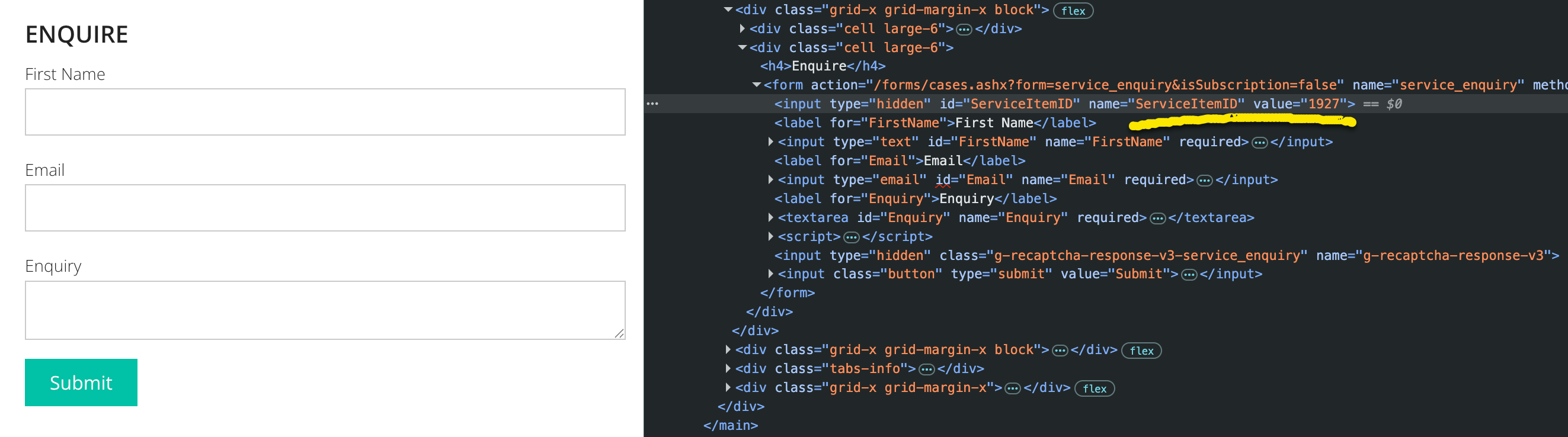Open the three-dot menu beside the selected row
Image resolution: width=1568 pixels, height=437 pixels.
tap(652, 104)
